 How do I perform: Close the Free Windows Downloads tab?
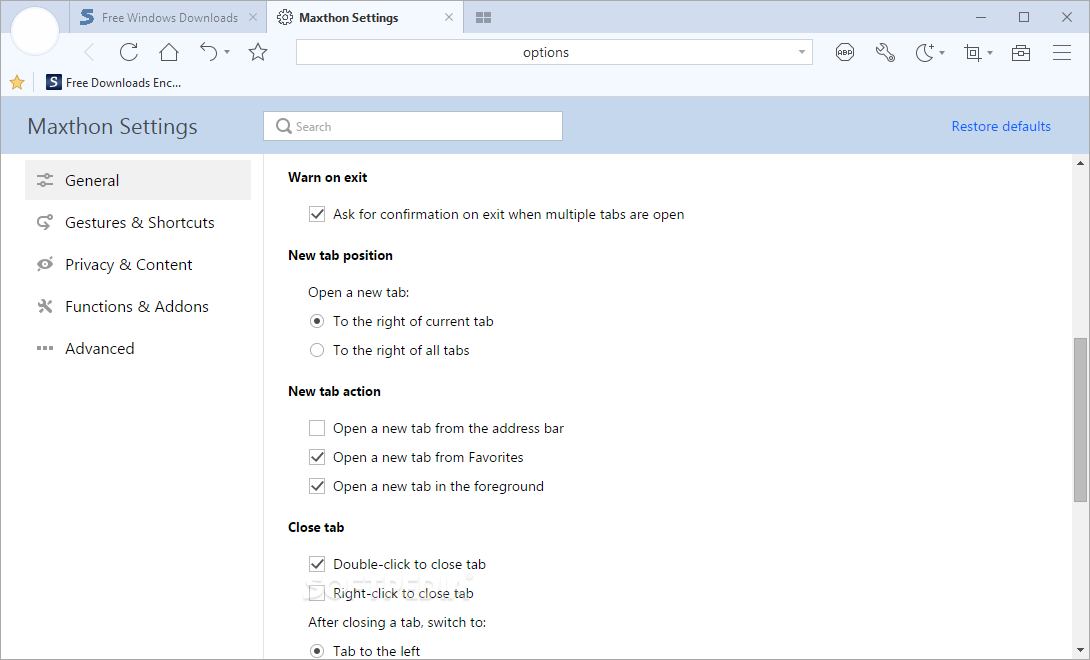(253, 17)
